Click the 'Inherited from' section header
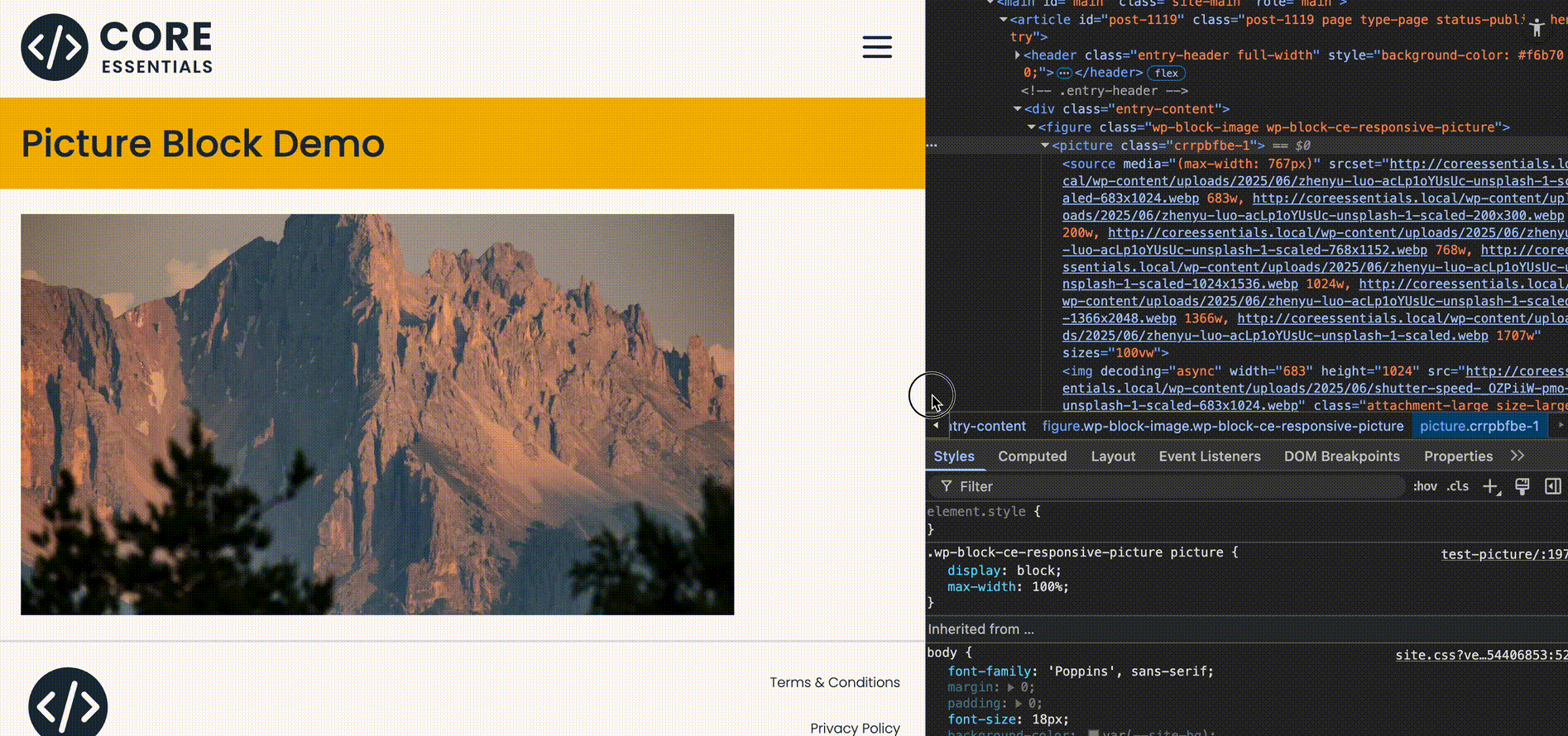 pos(981,629)
